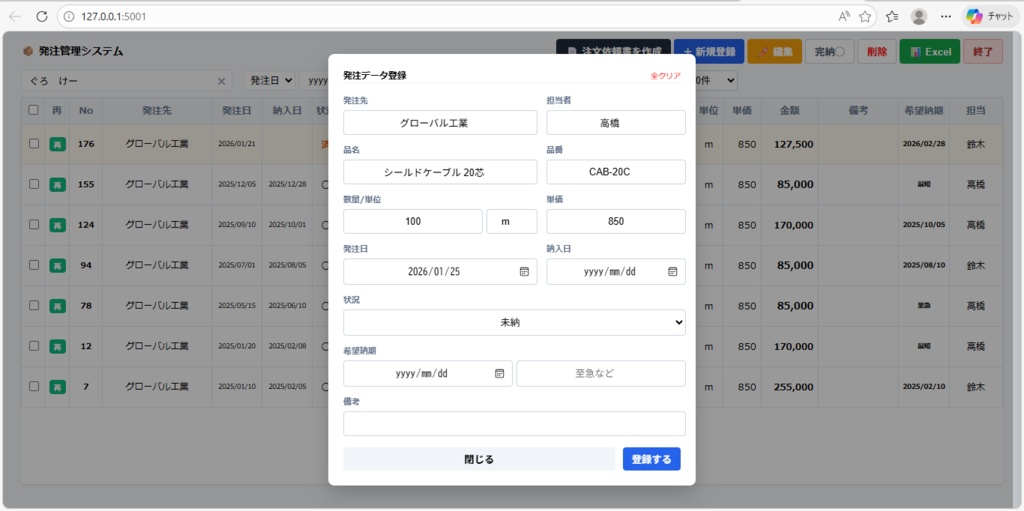Refresh the browser page

[x=42, y=16]
